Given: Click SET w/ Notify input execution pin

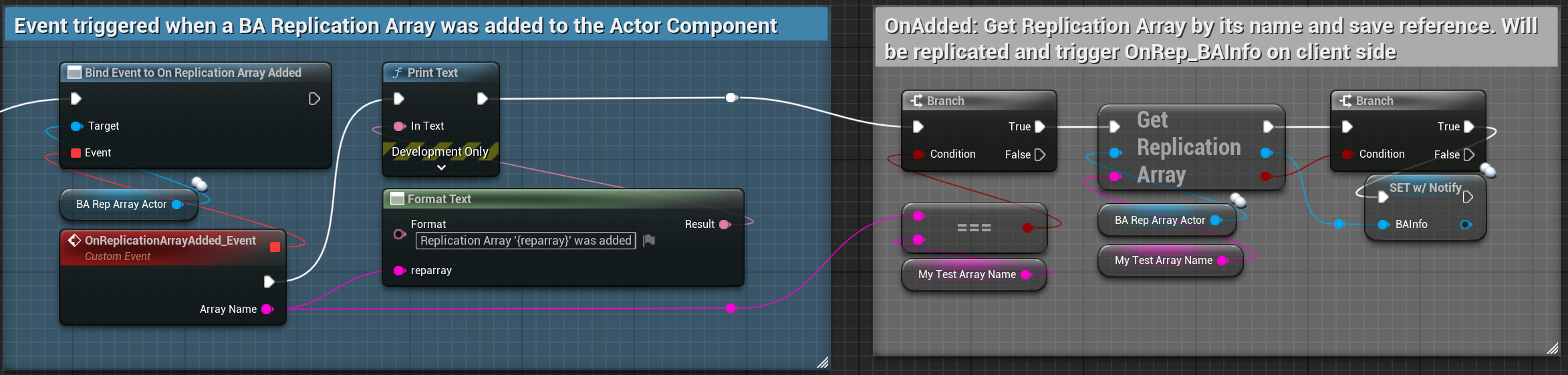Looking at the screenshot, I should pos(1384,197).
